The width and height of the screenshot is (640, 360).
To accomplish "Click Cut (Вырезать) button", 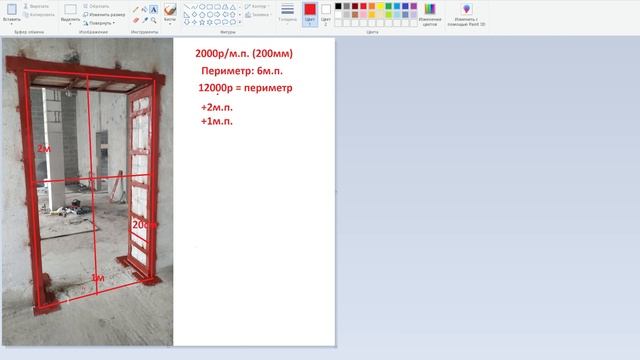I will point(36,6).
